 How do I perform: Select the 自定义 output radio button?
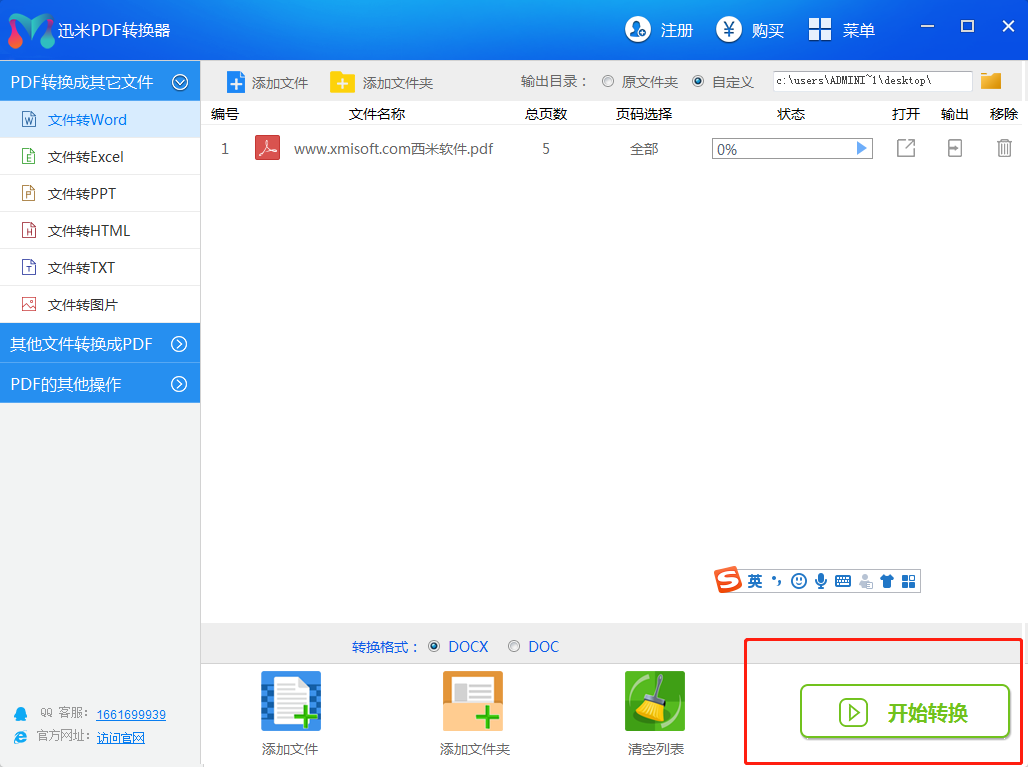pyautogui.click(x=698, y=82)
